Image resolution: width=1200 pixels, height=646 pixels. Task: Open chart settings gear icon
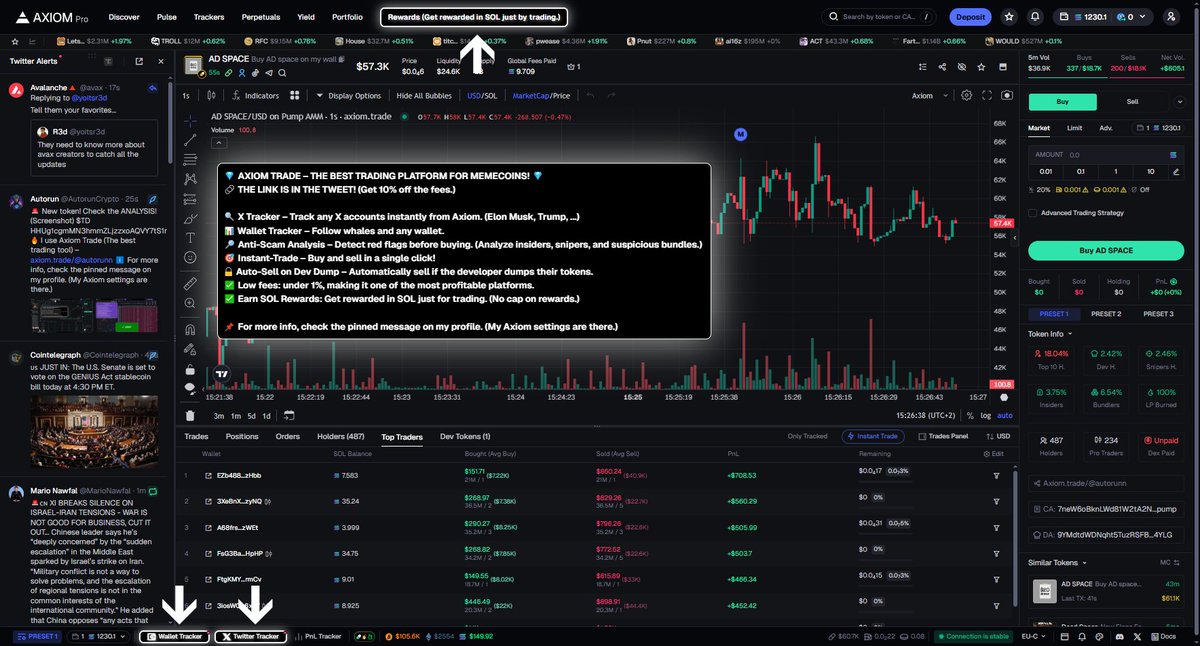click(966, 95)
